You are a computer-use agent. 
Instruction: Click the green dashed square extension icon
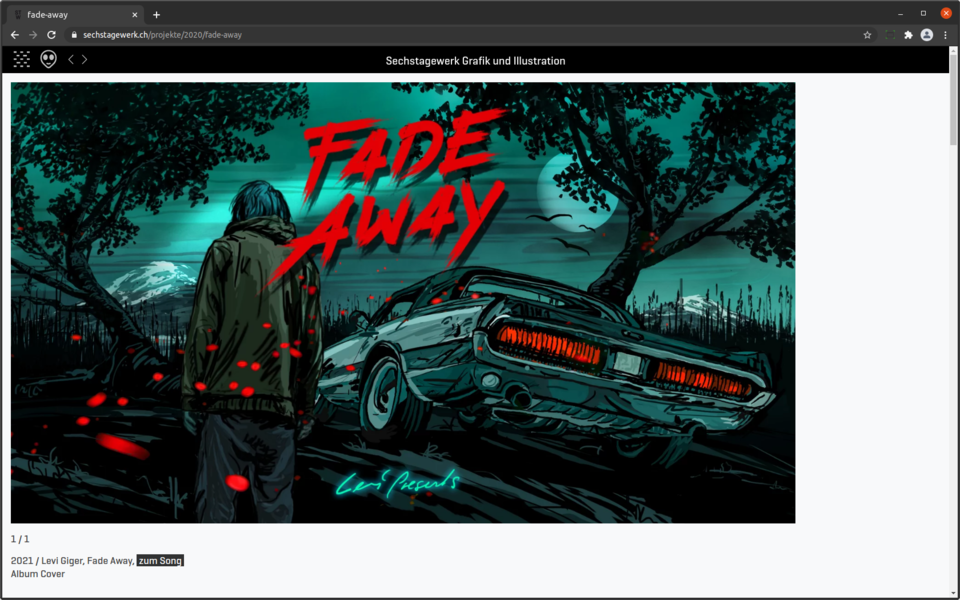890,35
